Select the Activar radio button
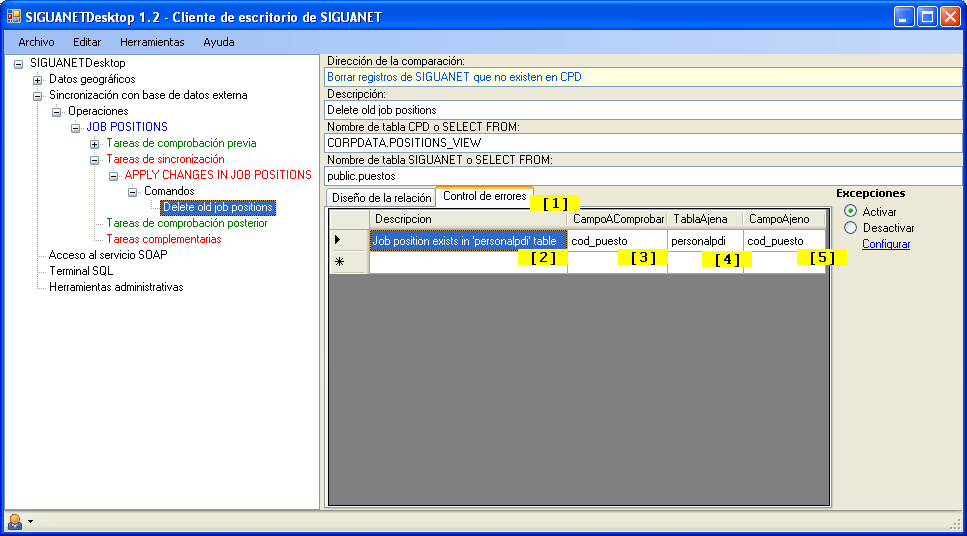This screenshot has width=967, height=536. click(850, 211)
